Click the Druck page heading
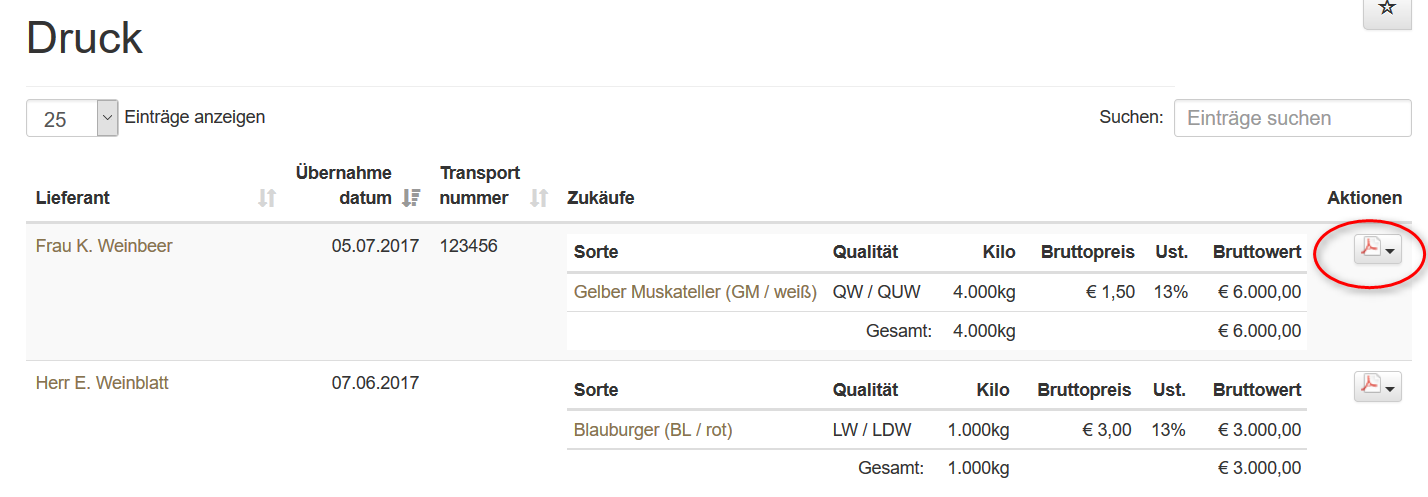1428x497 pixels. [84, 38]
